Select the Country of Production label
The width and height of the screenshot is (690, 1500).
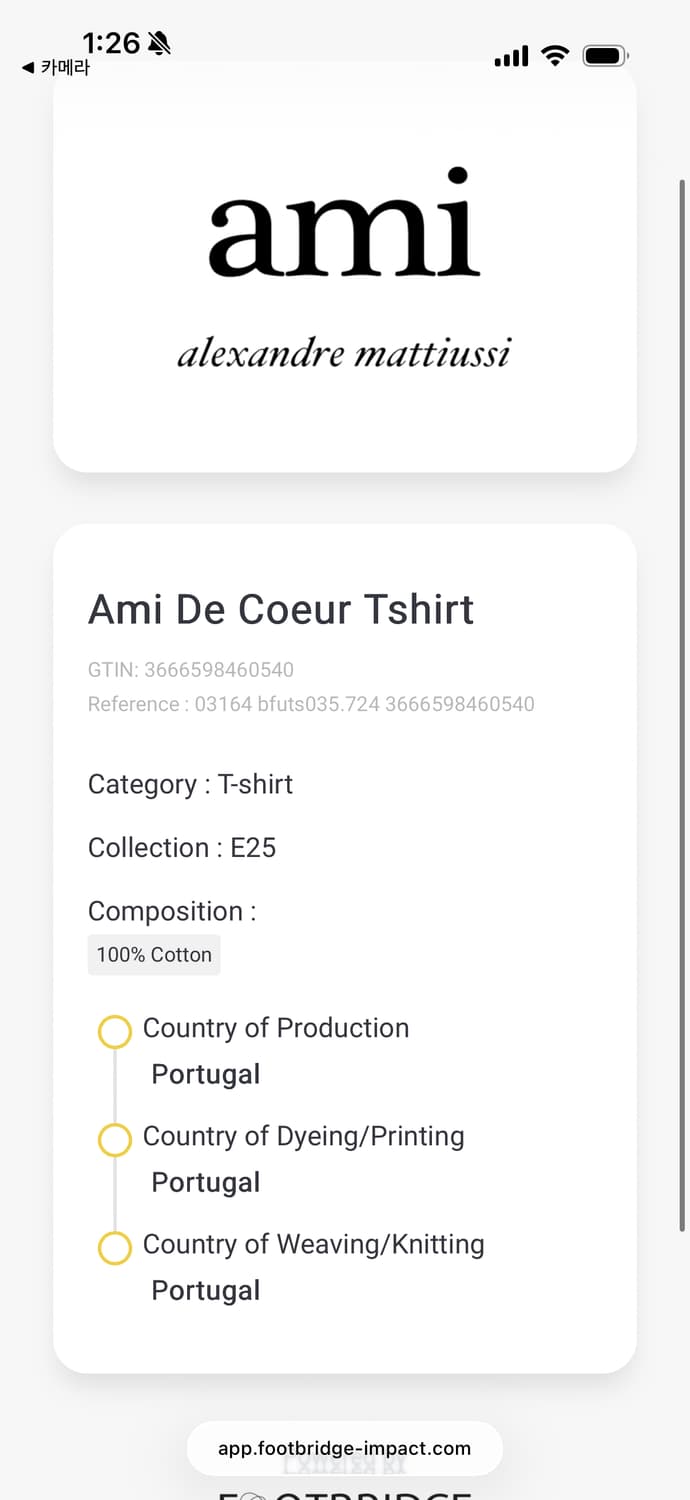click(276, 1028)
